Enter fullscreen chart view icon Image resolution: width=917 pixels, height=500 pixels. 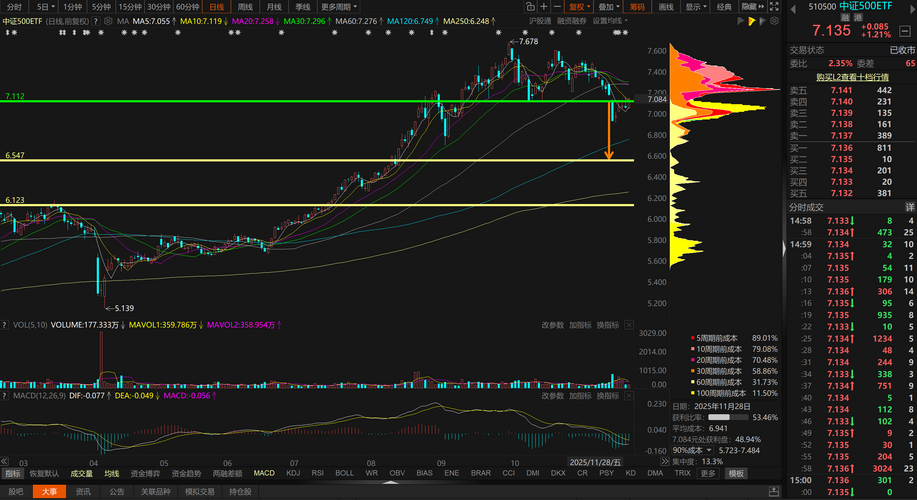[774, 7]
